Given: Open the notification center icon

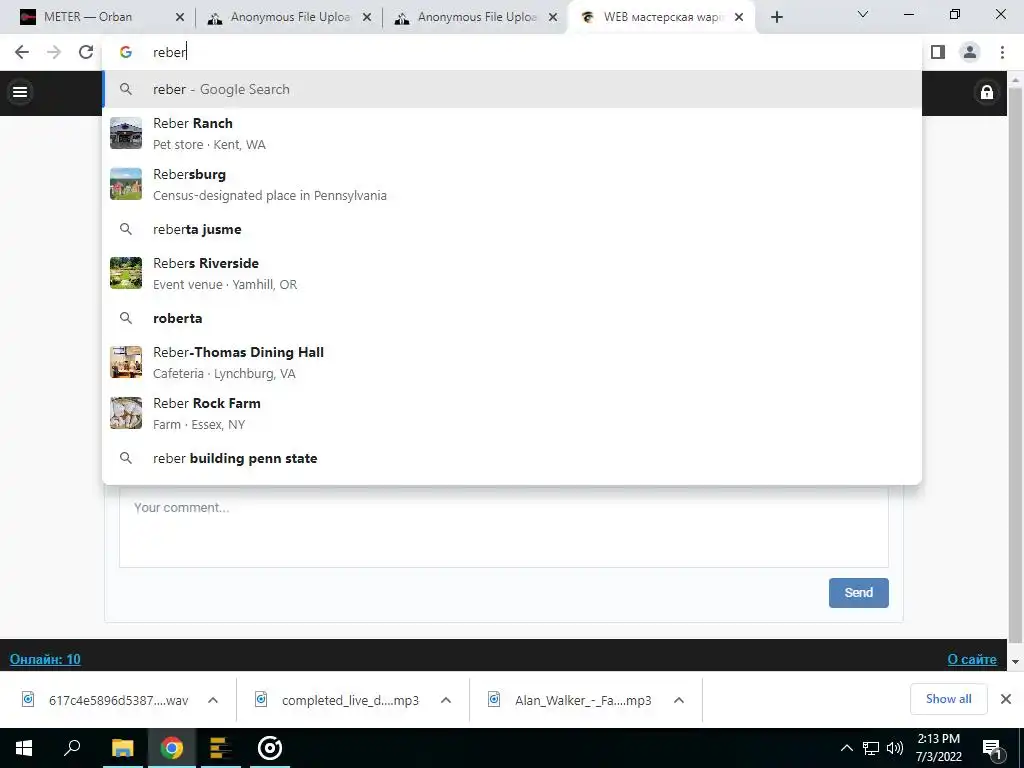Looking at the screenshot, I should coord(993,748).
